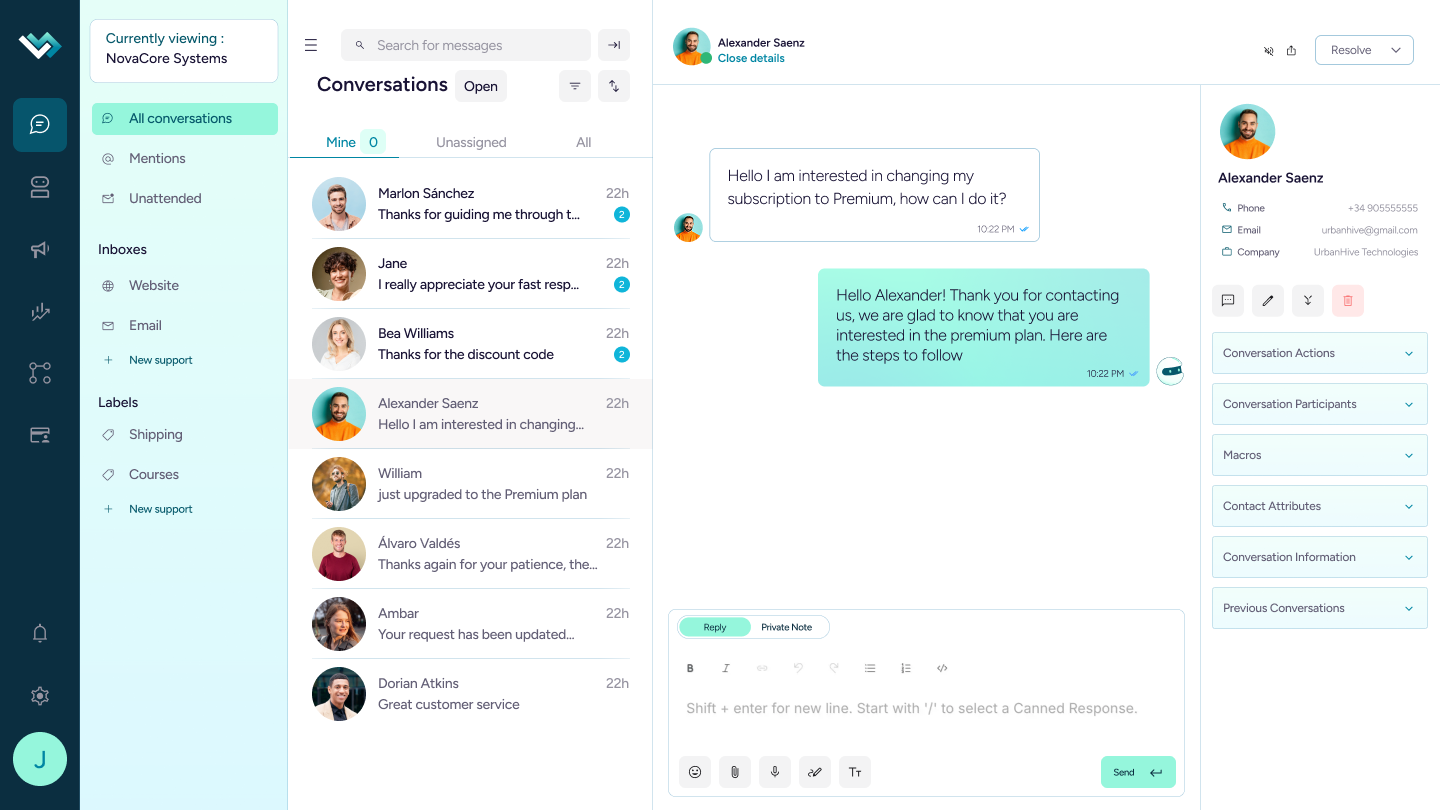Click the red delete contact trash icon

[x=1347, y=300]
